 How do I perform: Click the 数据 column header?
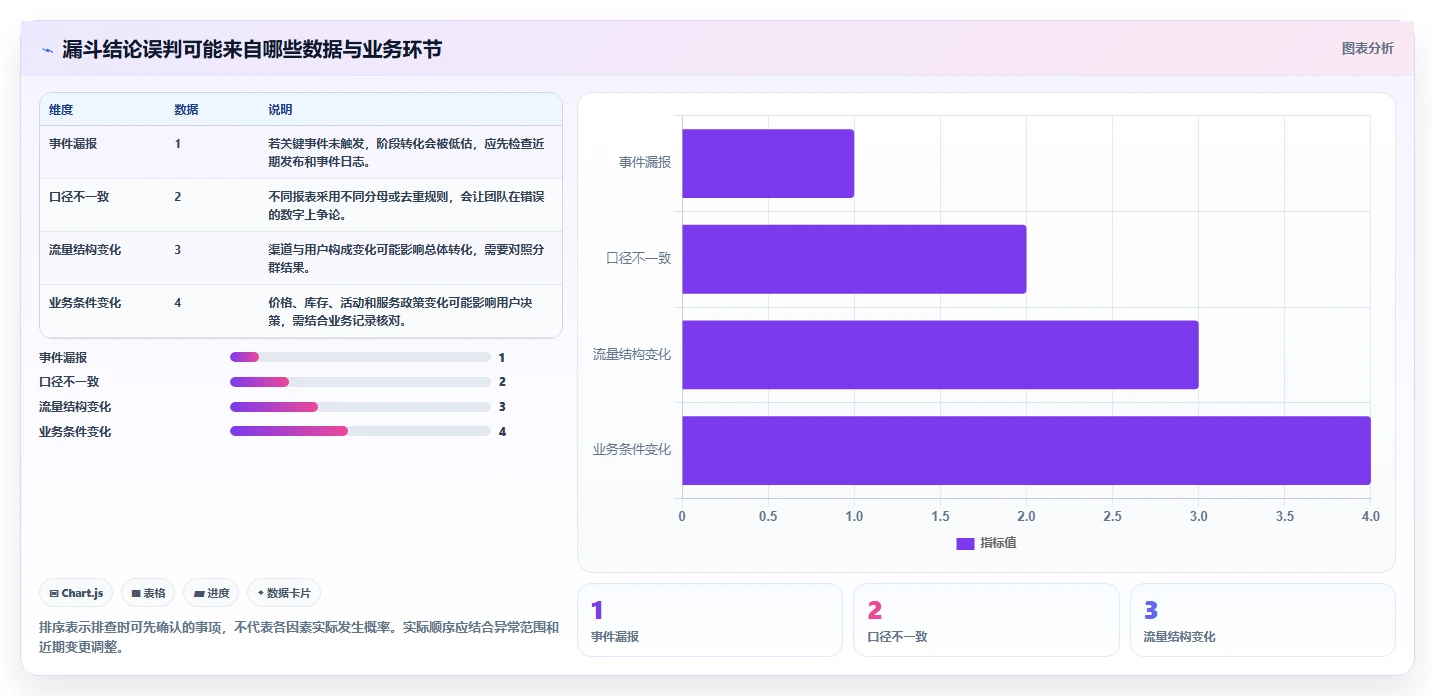tap(186, 110)
